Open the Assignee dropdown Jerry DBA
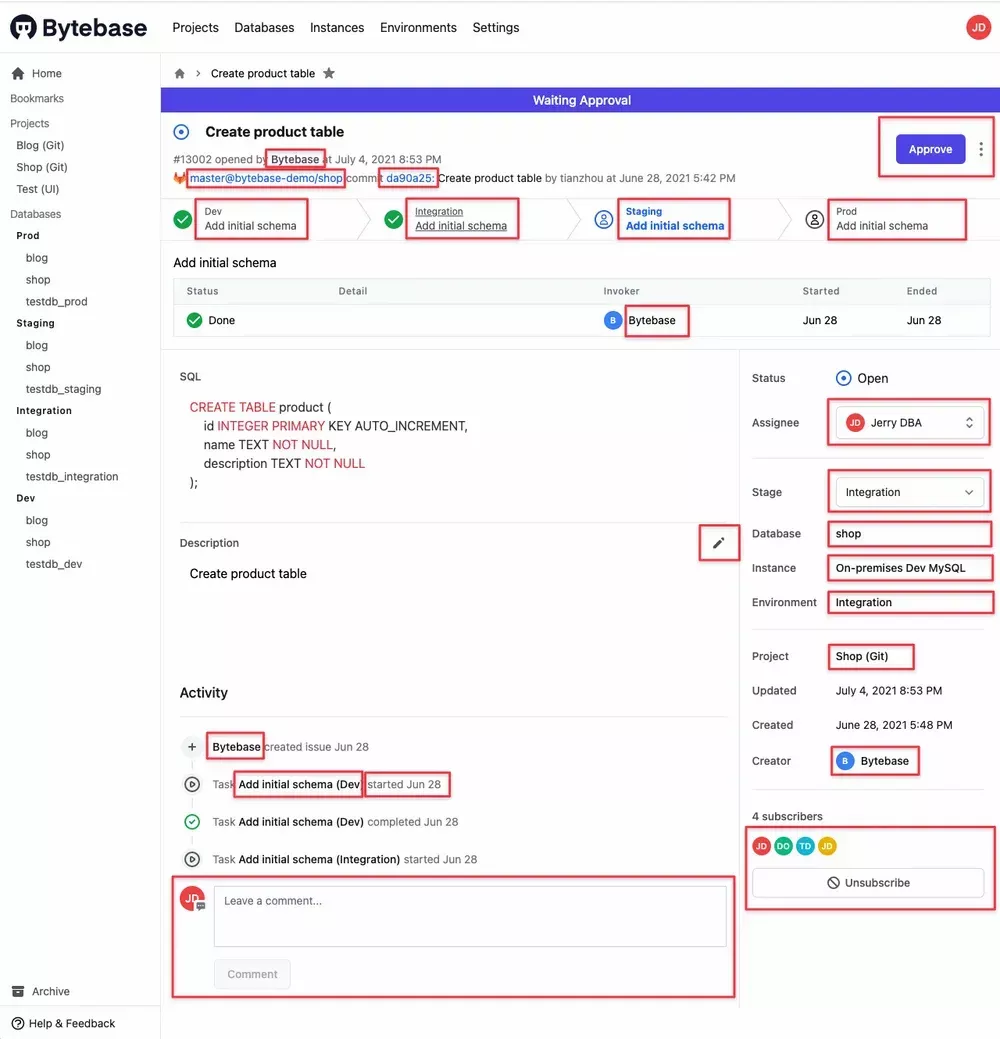This screenshot has width=1000, height=1039. coord(910,423)
